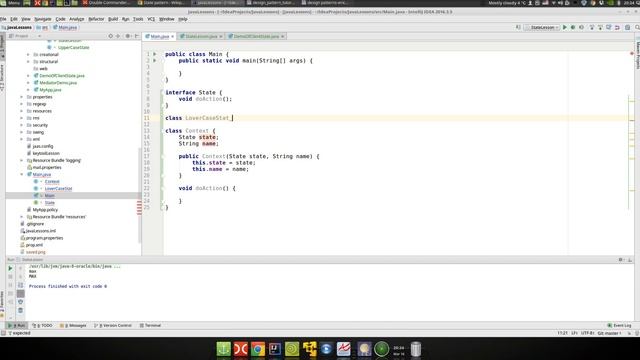Click Run panel settings gear icon

point(620,260)
